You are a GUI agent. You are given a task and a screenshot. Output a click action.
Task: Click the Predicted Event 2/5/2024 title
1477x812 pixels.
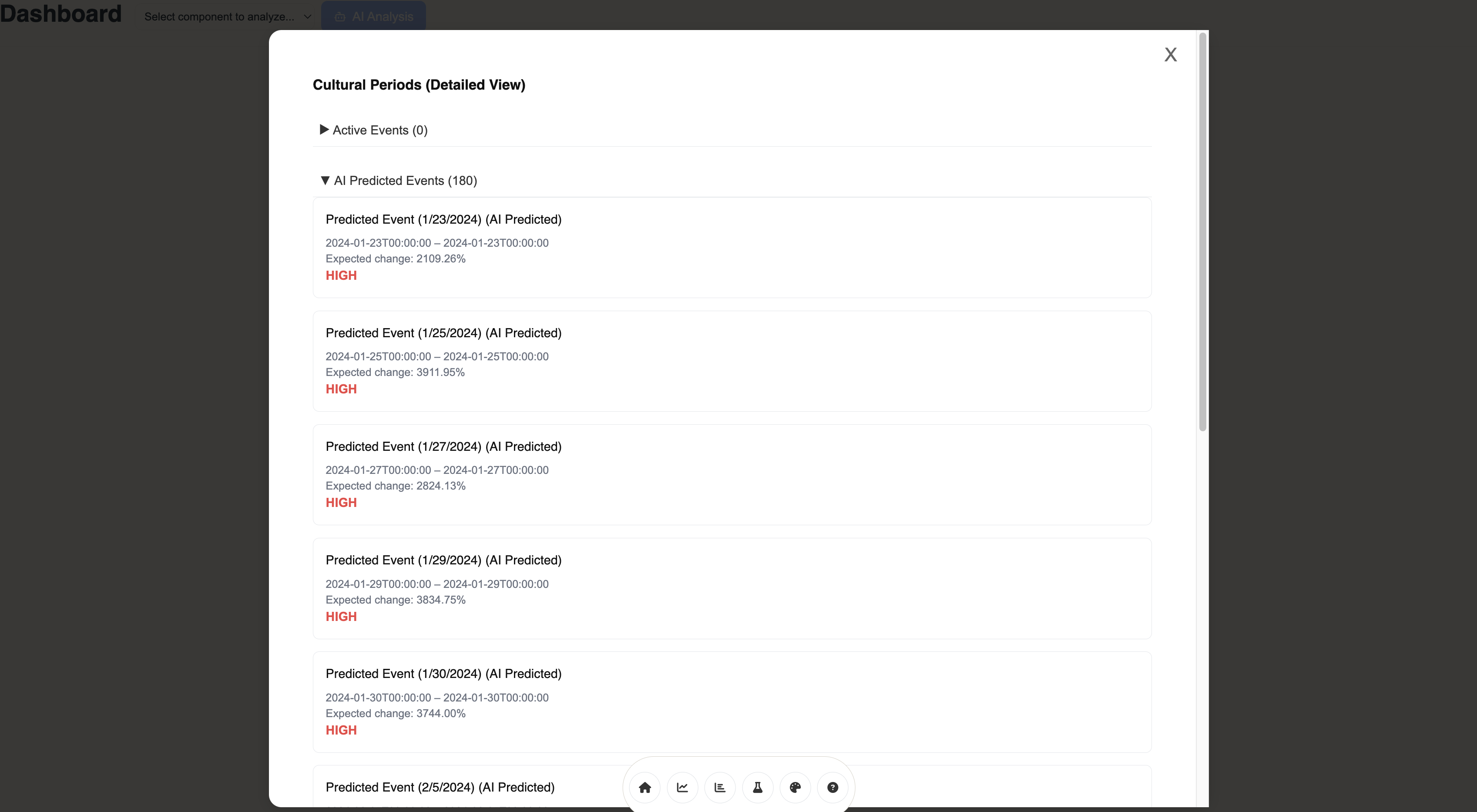tap(440, 787)
